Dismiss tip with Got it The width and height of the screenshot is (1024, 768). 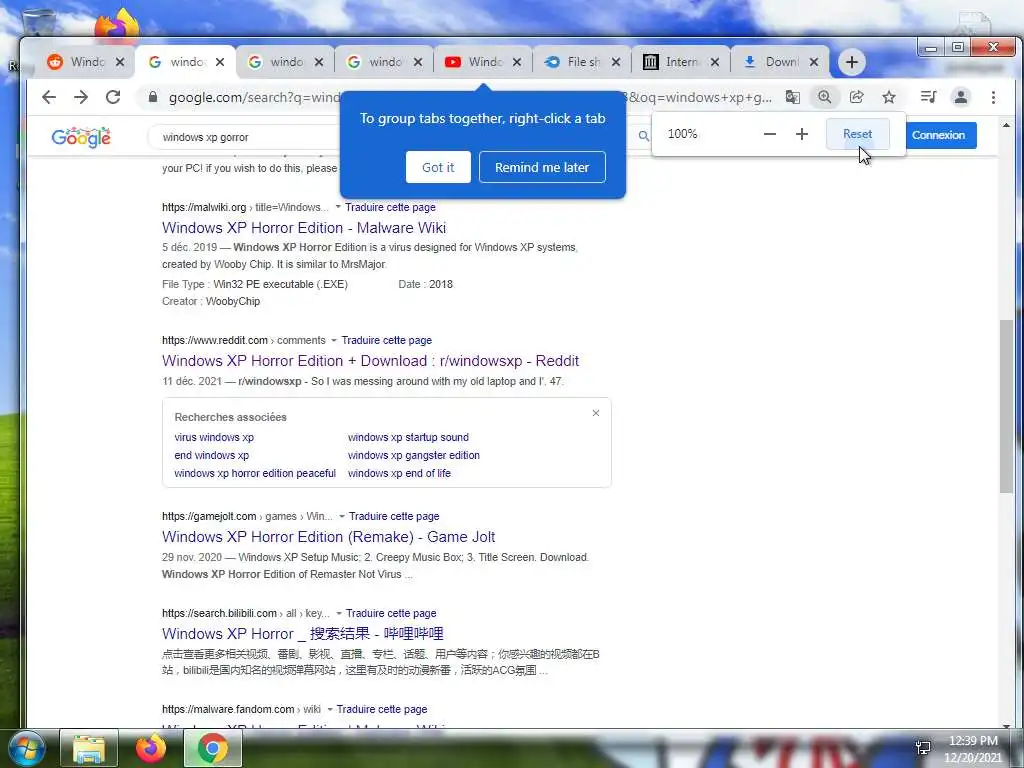click(438, 167)
